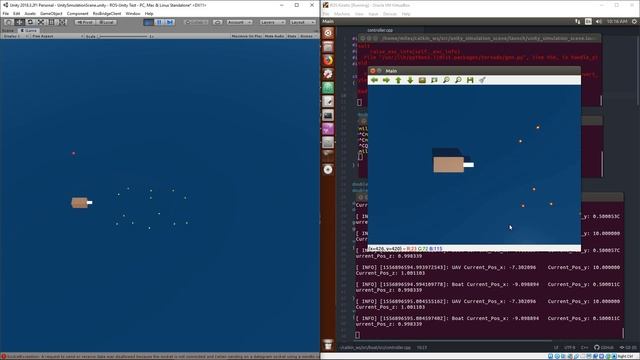Click the image icon in Main viewer toolbar
This screenshot has height=360, width=640.
(x=422, y=80)
